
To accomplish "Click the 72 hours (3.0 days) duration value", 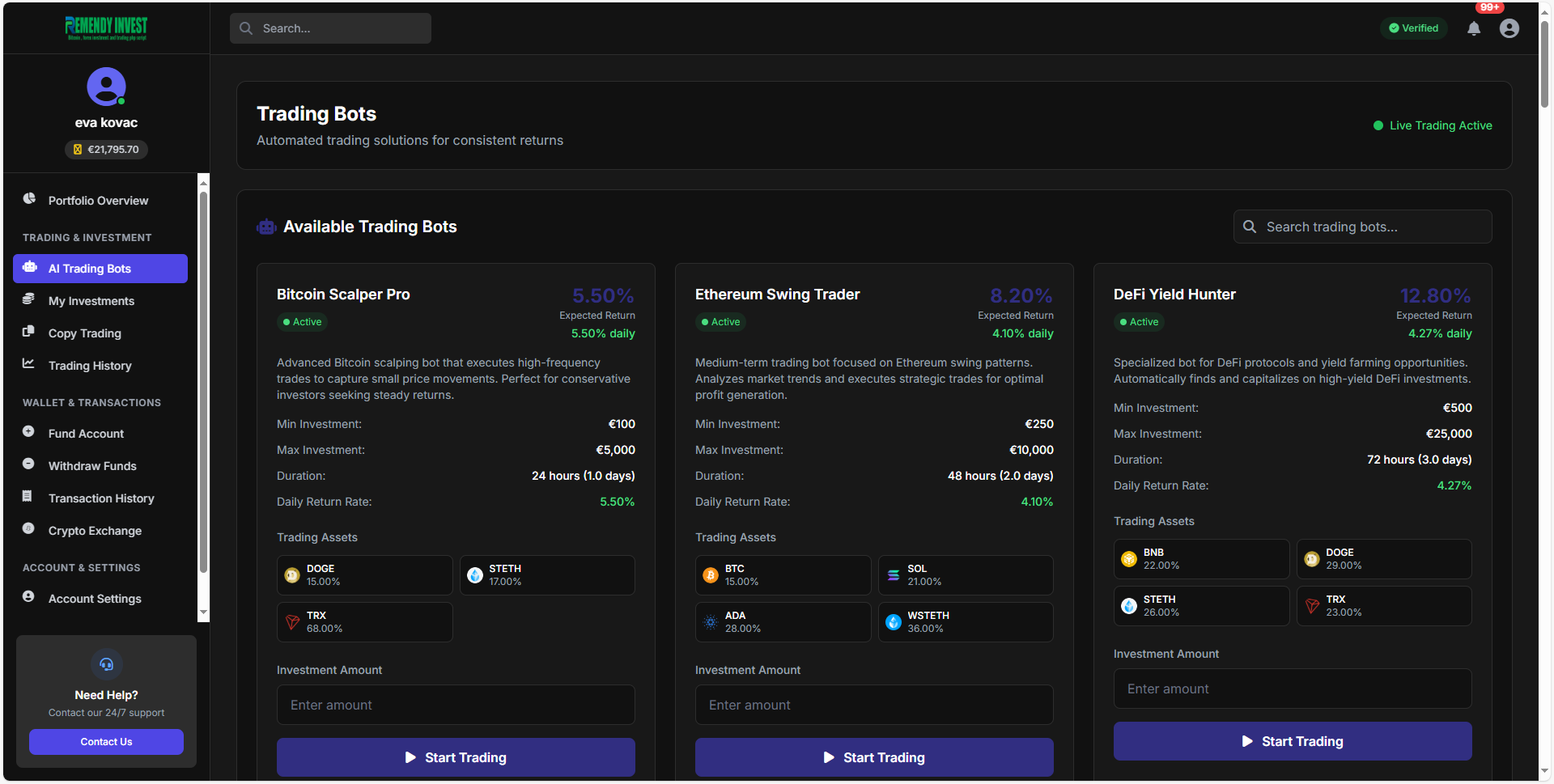I will click(1420, 460).
